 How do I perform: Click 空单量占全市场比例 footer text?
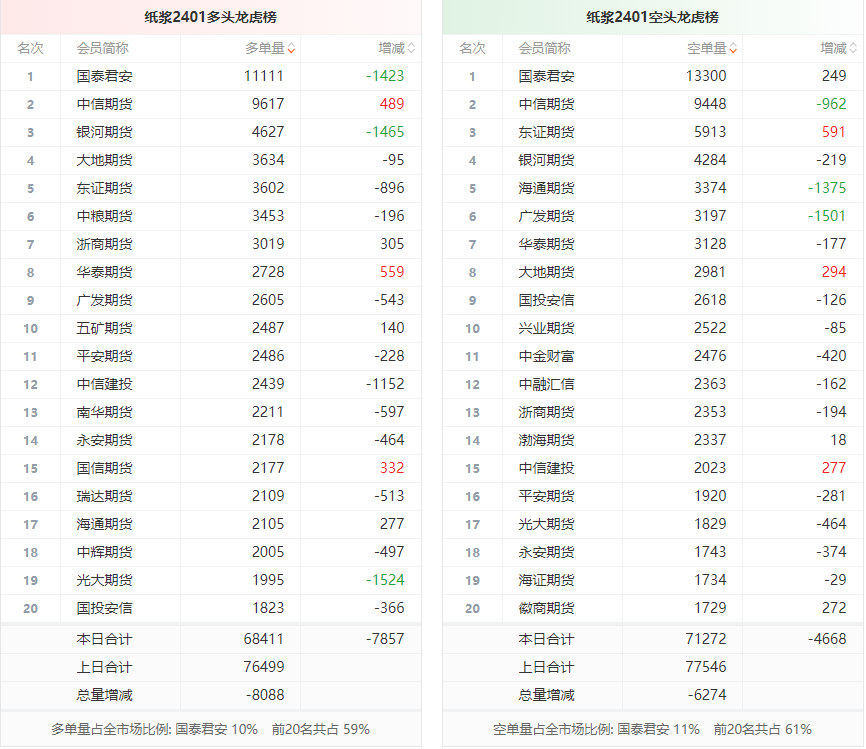point(652,730)
